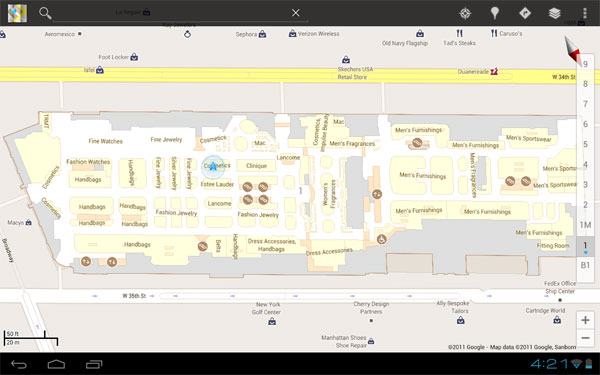Image resolution: width=600 pixels, height=375 pixels.
Task: Tap the search magnifier icon
Action: coord(45,13)
